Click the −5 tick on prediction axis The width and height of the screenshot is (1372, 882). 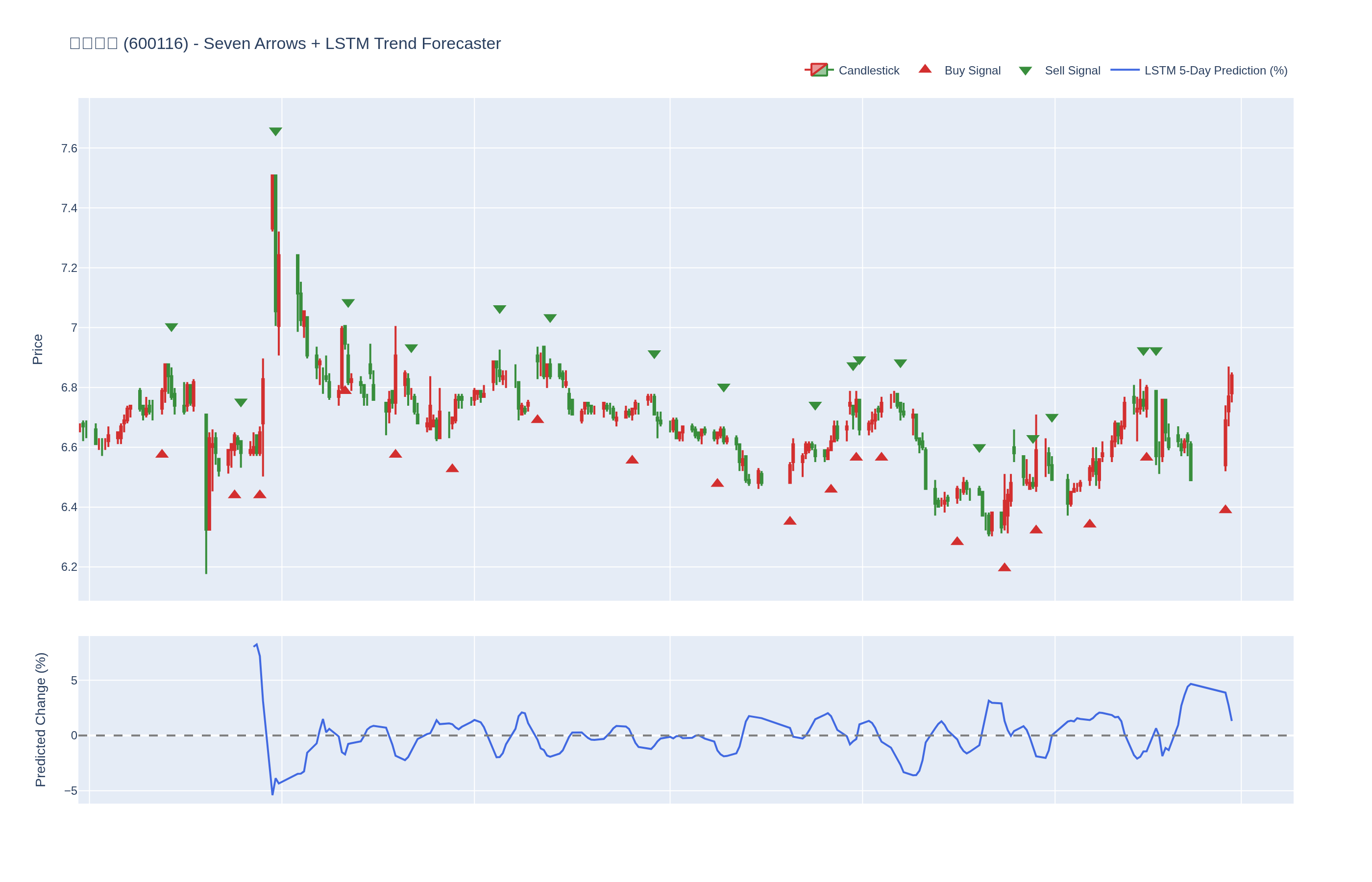71,791
